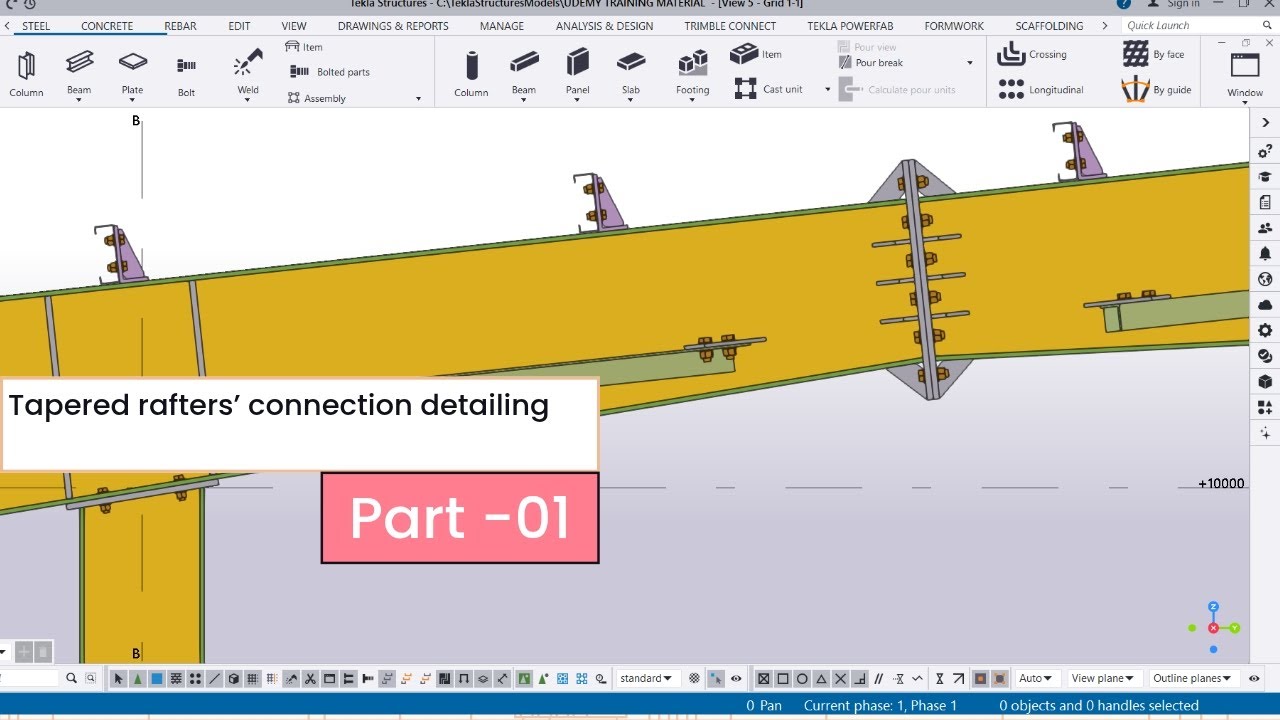The width and height of the screenshot is (1280, 720).
Task: Toggle the select all arrow switch
Action: click(x=119, y=679)
